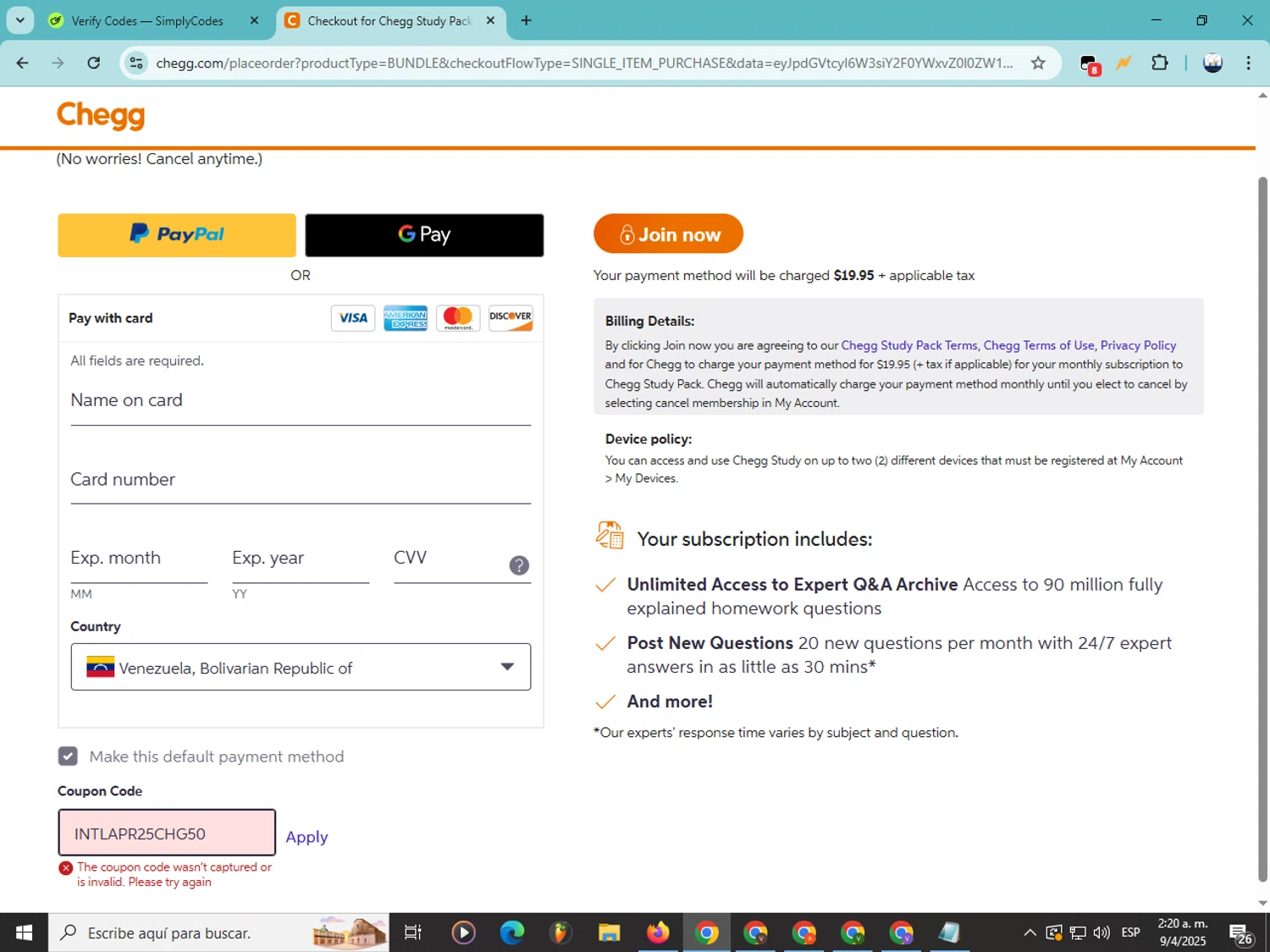Click the American Express card icon
Viewport: 1270px width, 952px height.
point(406,318)
